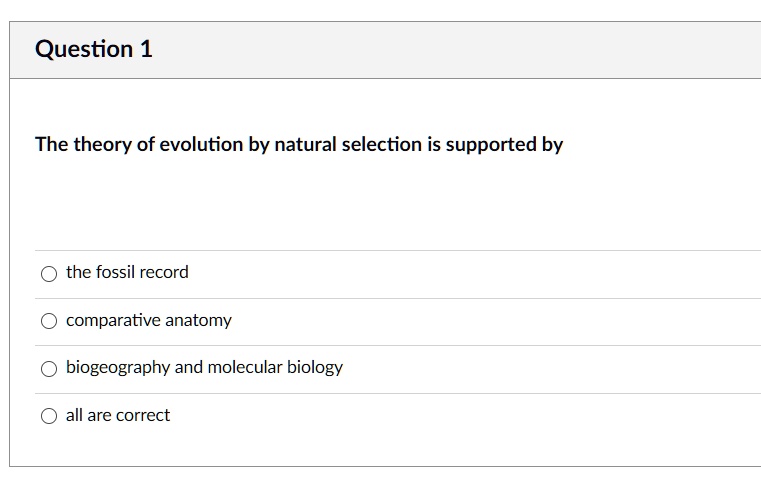
Task: Click the 'biogeography and molecular biology' label text
Action: coord(204,367)
